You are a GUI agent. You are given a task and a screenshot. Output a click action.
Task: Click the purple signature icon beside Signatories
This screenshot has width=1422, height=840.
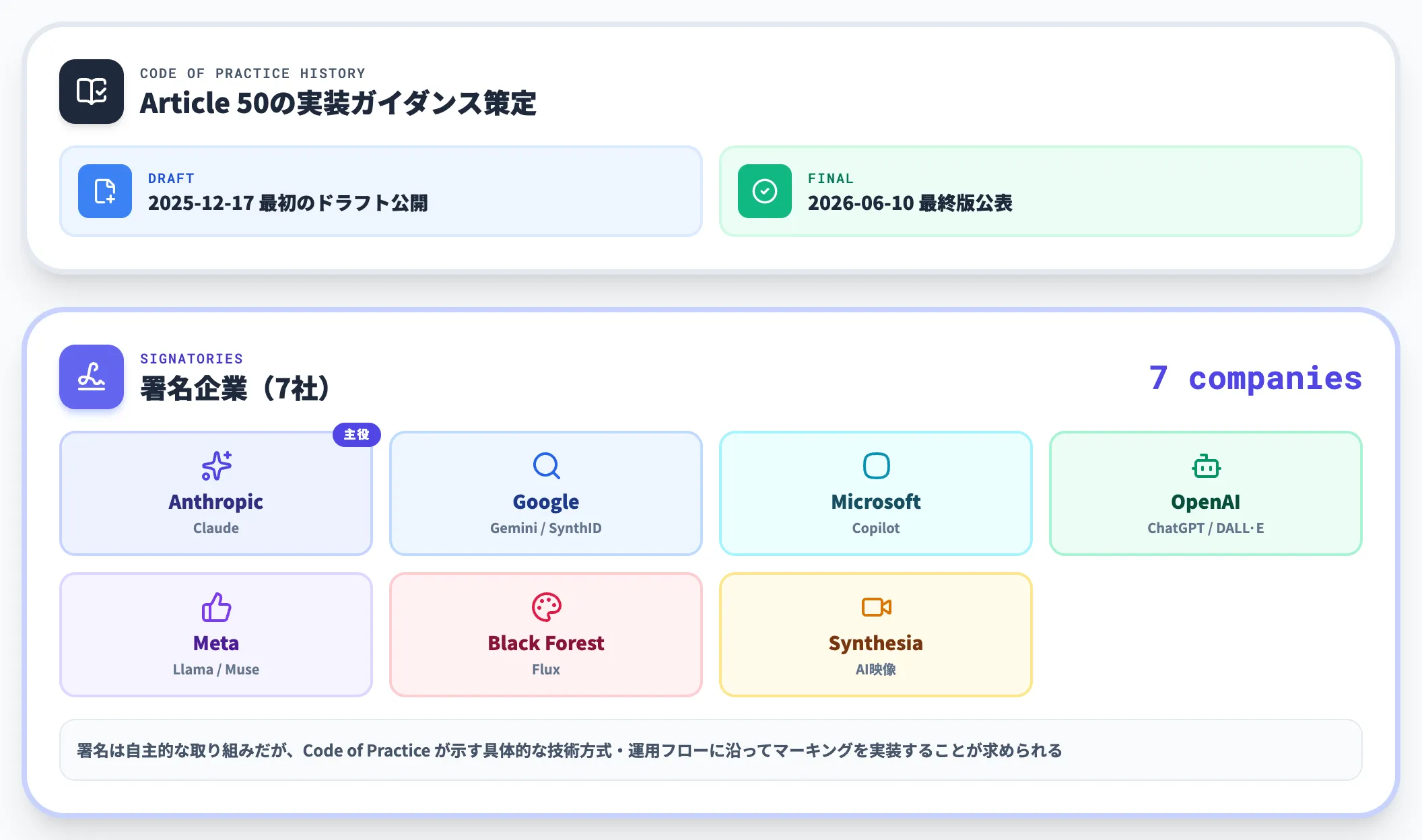(x=92, y=377)
